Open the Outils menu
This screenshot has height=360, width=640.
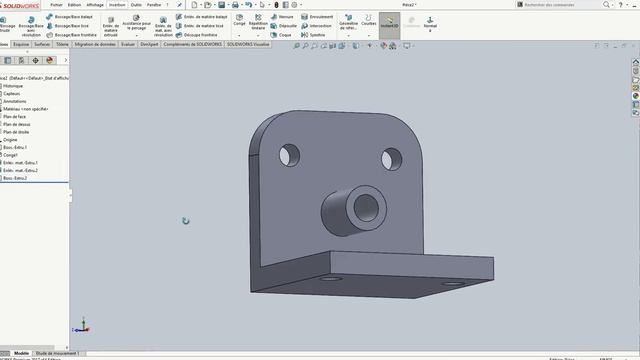(x=136, y=5)
